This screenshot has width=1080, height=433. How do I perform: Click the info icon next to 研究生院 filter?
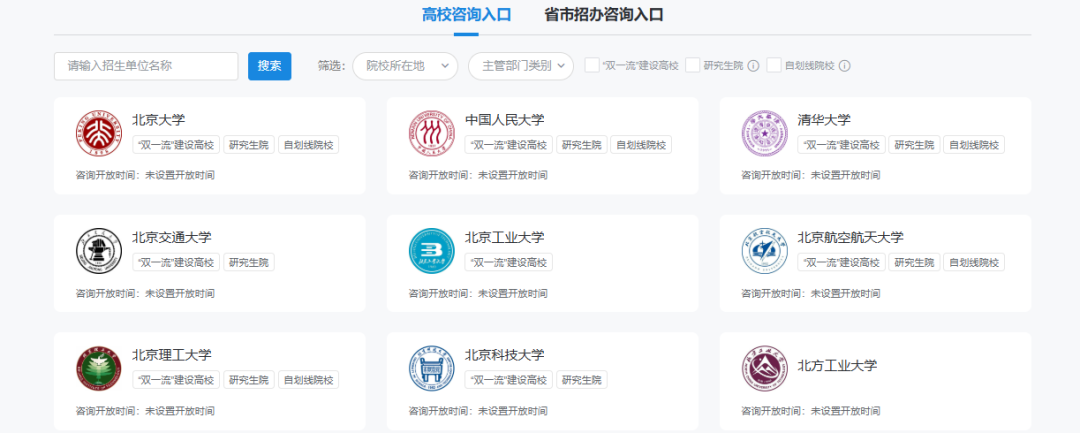(x=754, y=66)
